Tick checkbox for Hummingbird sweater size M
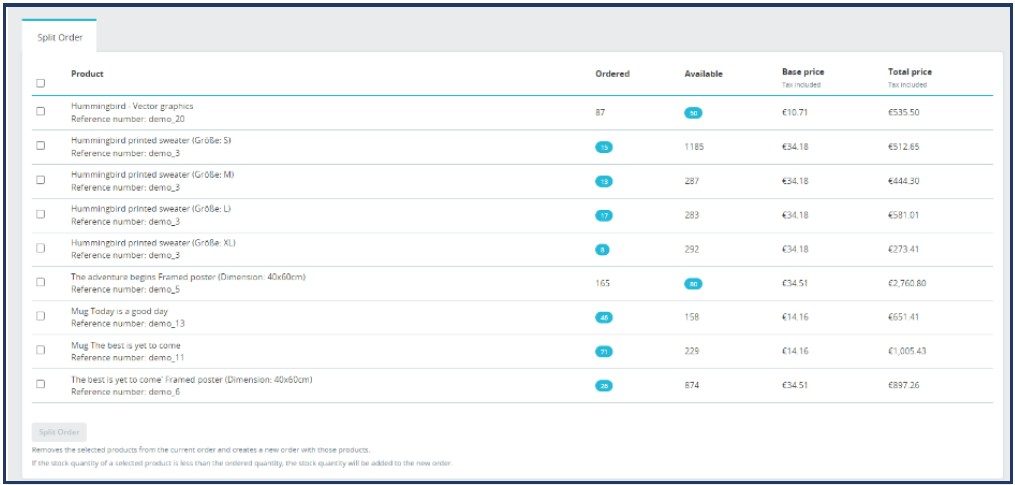1015x485 pixels. [41, 180]
